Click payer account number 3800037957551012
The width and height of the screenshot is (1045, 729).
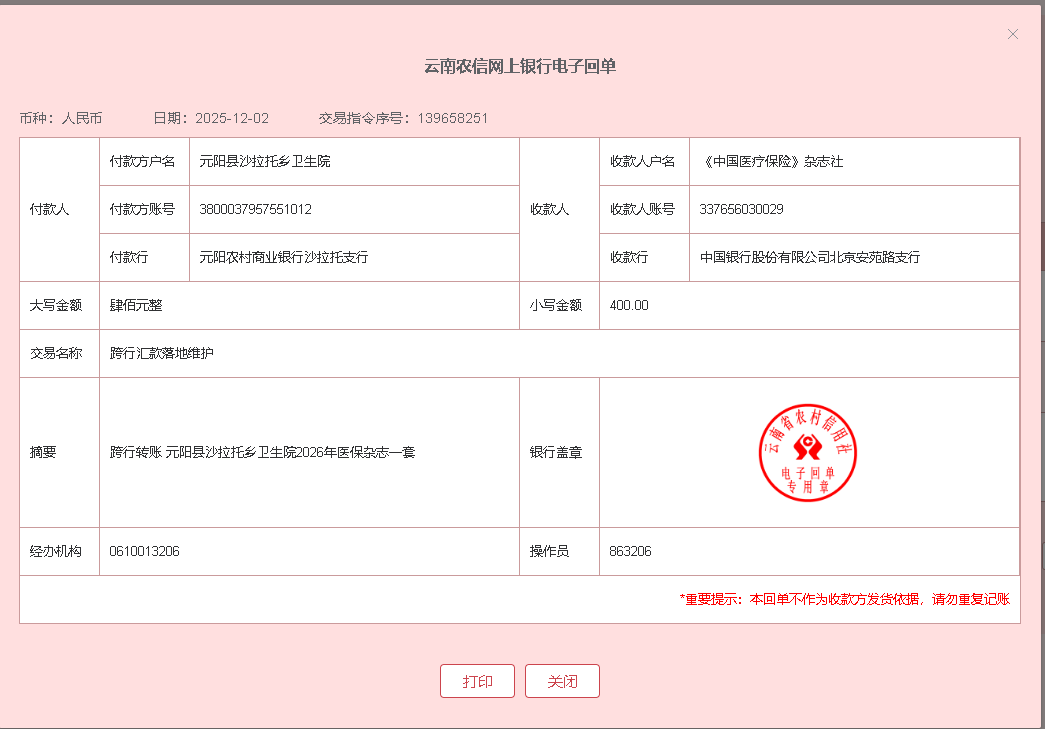coord(256,209)
